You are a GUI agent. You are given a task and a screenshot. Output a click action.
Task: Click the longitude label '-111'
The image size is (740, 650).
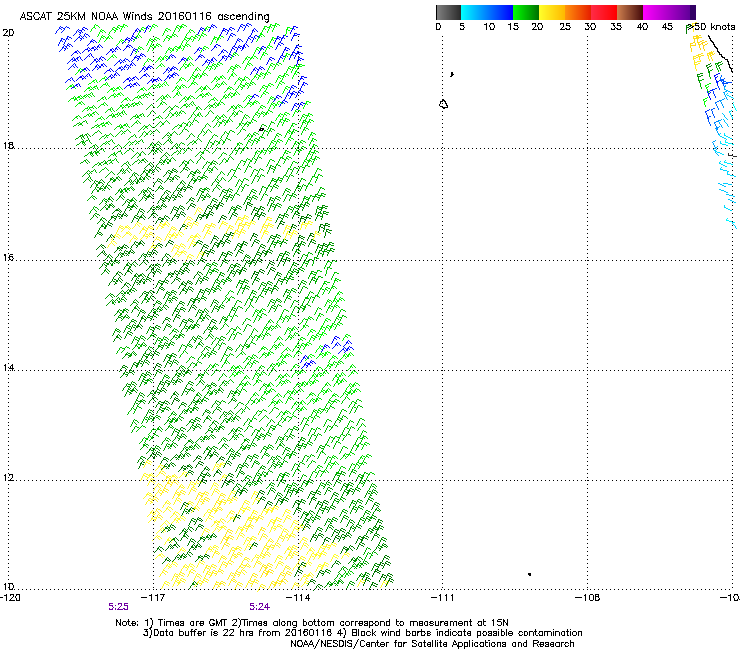tap(443, 597)
